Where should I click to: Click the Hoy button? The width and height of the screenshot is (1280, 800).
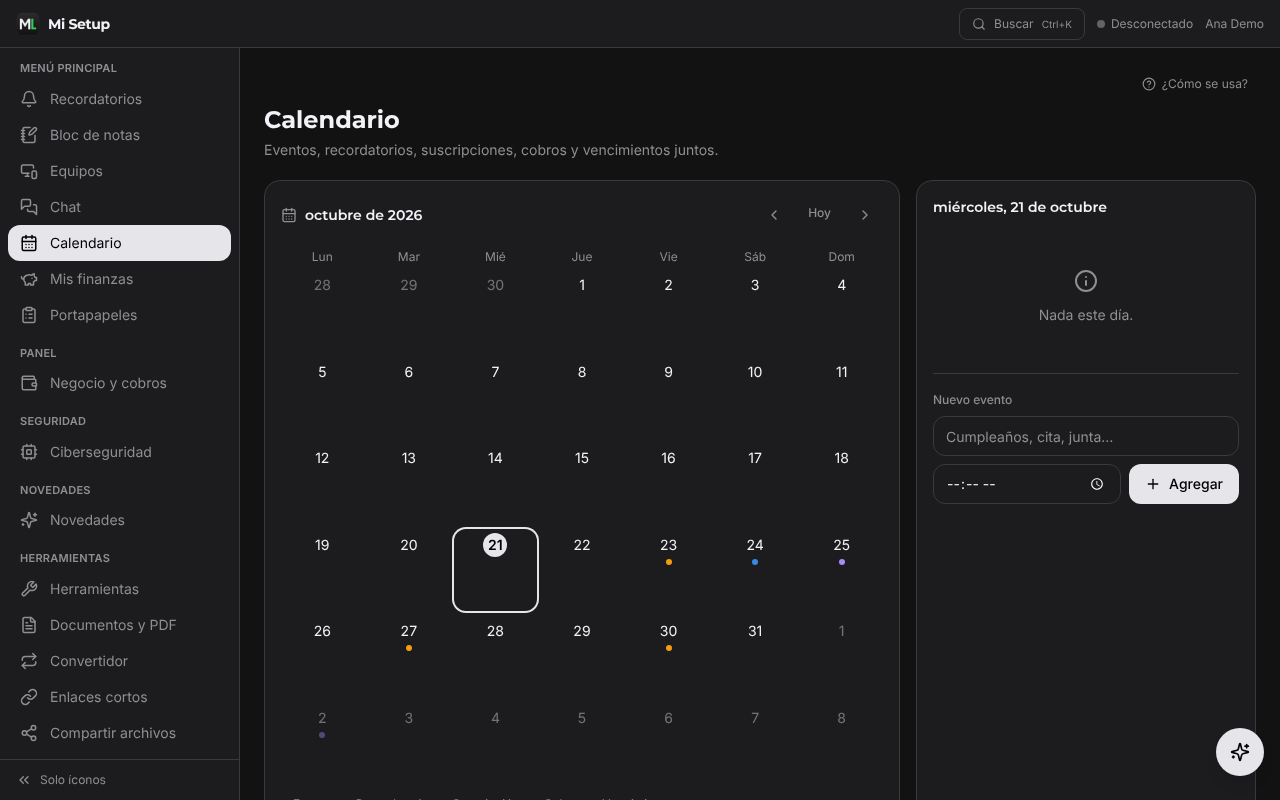pyautogui.click(x=819, y=213)
